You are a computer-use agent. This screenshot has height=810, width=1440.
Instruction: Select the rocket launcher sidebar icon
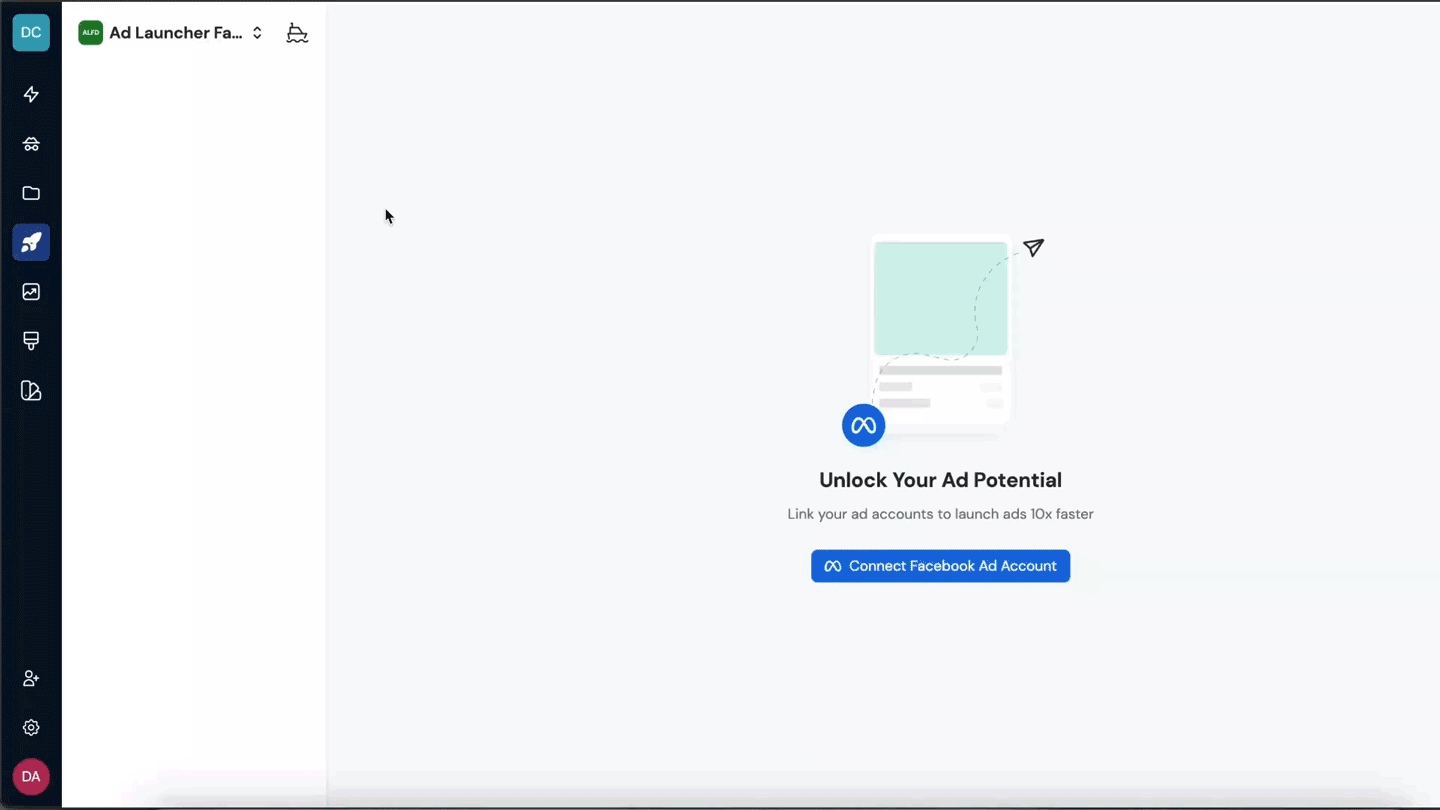pyautogui.click(x=31, y=242)
